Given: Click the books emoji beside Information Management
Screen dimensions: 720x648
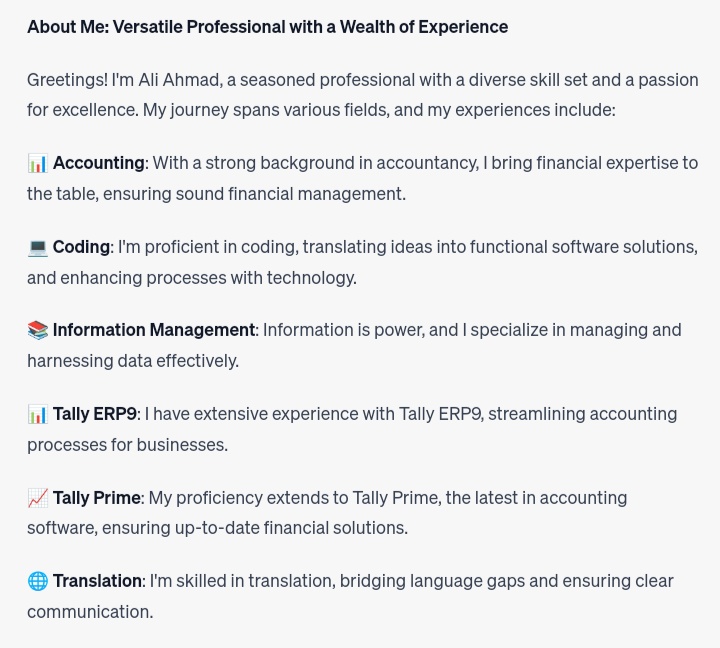Looking at the screenshot, I should tap(38, 330).
